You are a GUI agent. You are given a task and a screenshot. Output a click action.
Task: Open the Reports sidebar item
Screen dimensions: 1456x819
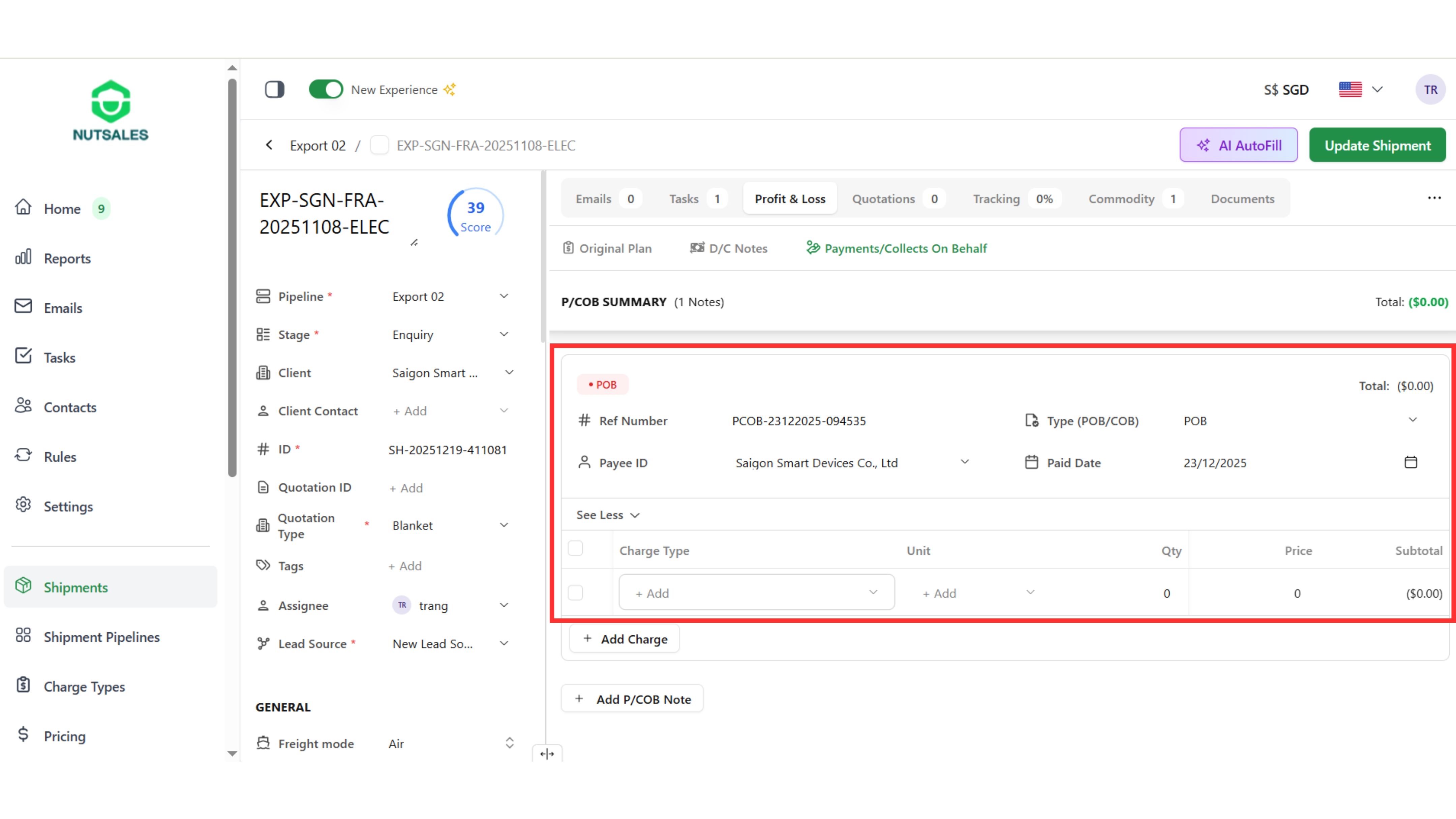tap(67, 258)
